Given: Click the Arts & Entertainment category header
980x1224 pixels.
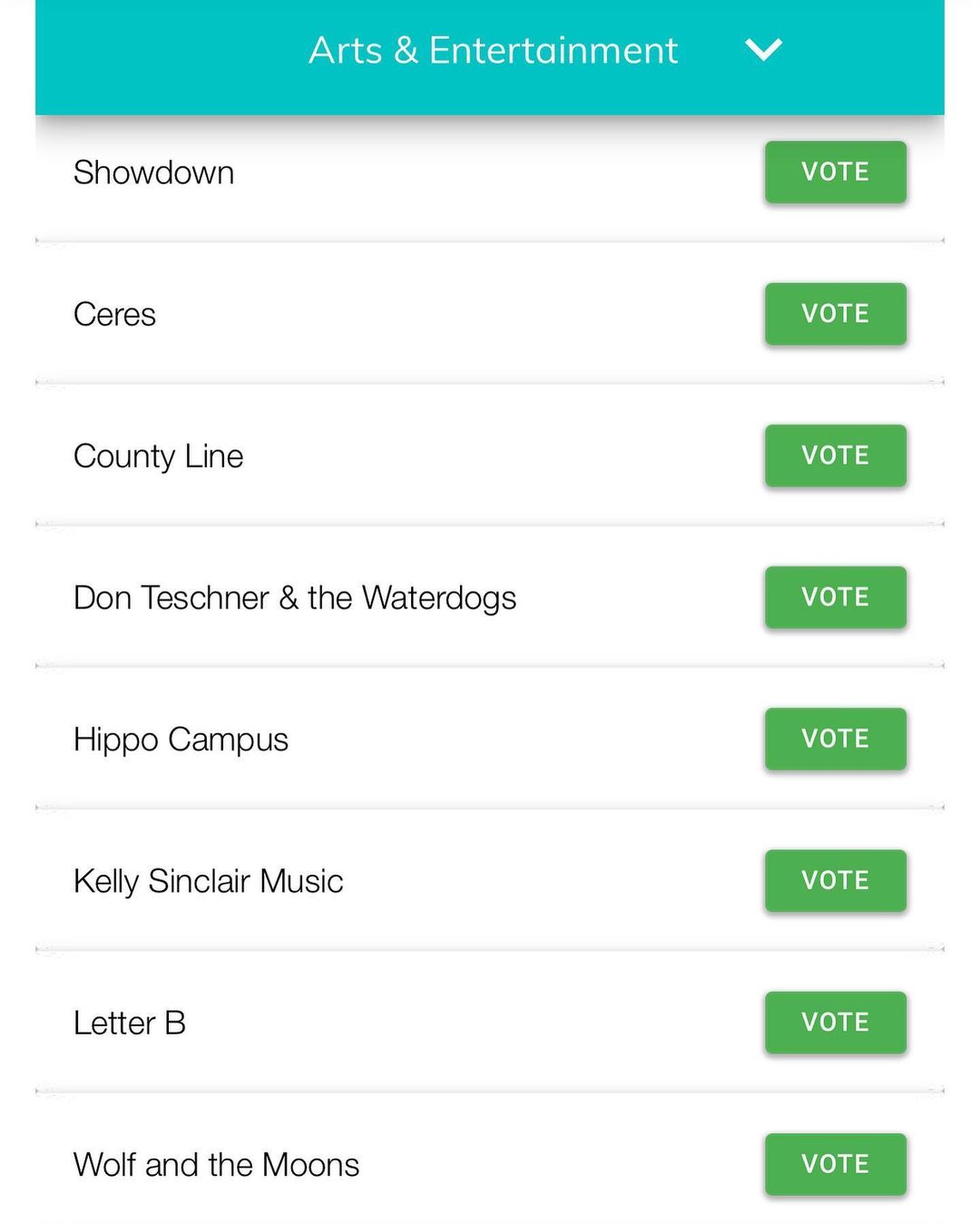Looking at the screenshot, I should [493, 51].
